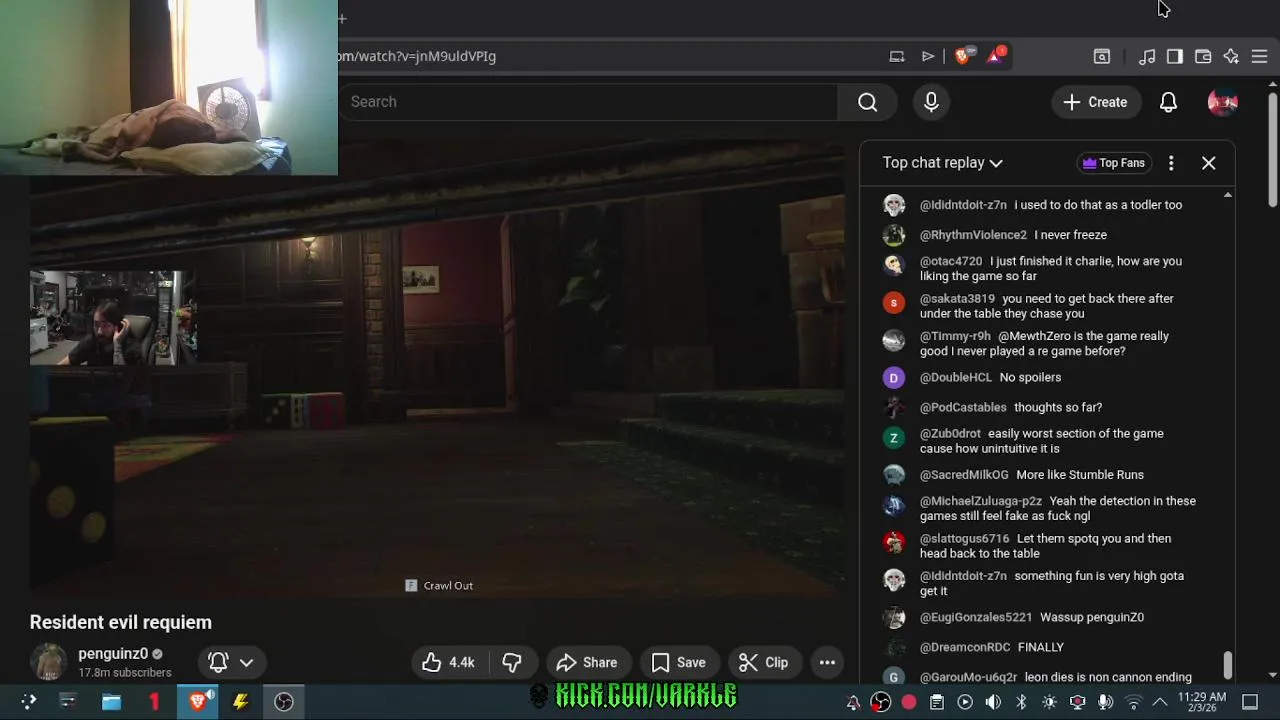This screenshot has width=1280, height=720.
Task: Switch to Brave browser in taskbar
Action: (197, 702)
